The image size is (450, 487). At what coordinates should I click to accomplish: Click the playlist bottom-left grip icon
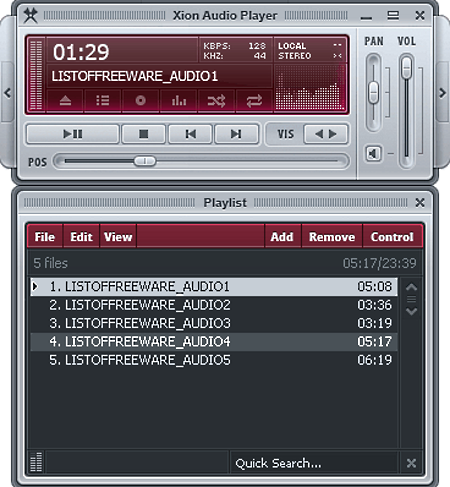36,462
